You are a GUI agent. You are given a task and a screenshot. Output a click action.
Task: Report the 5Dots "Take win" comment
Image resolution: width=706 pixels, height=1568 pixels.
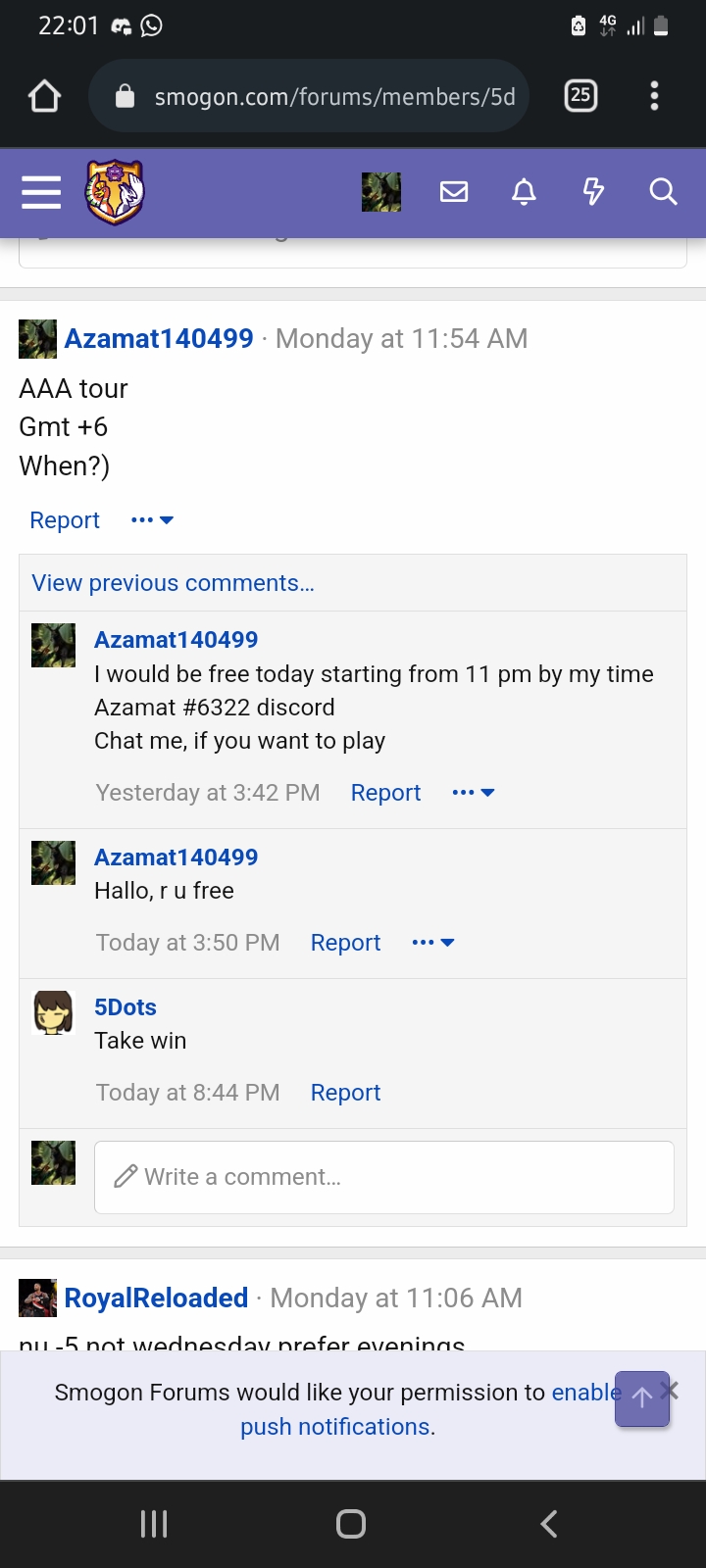(x=345, y=1093)
